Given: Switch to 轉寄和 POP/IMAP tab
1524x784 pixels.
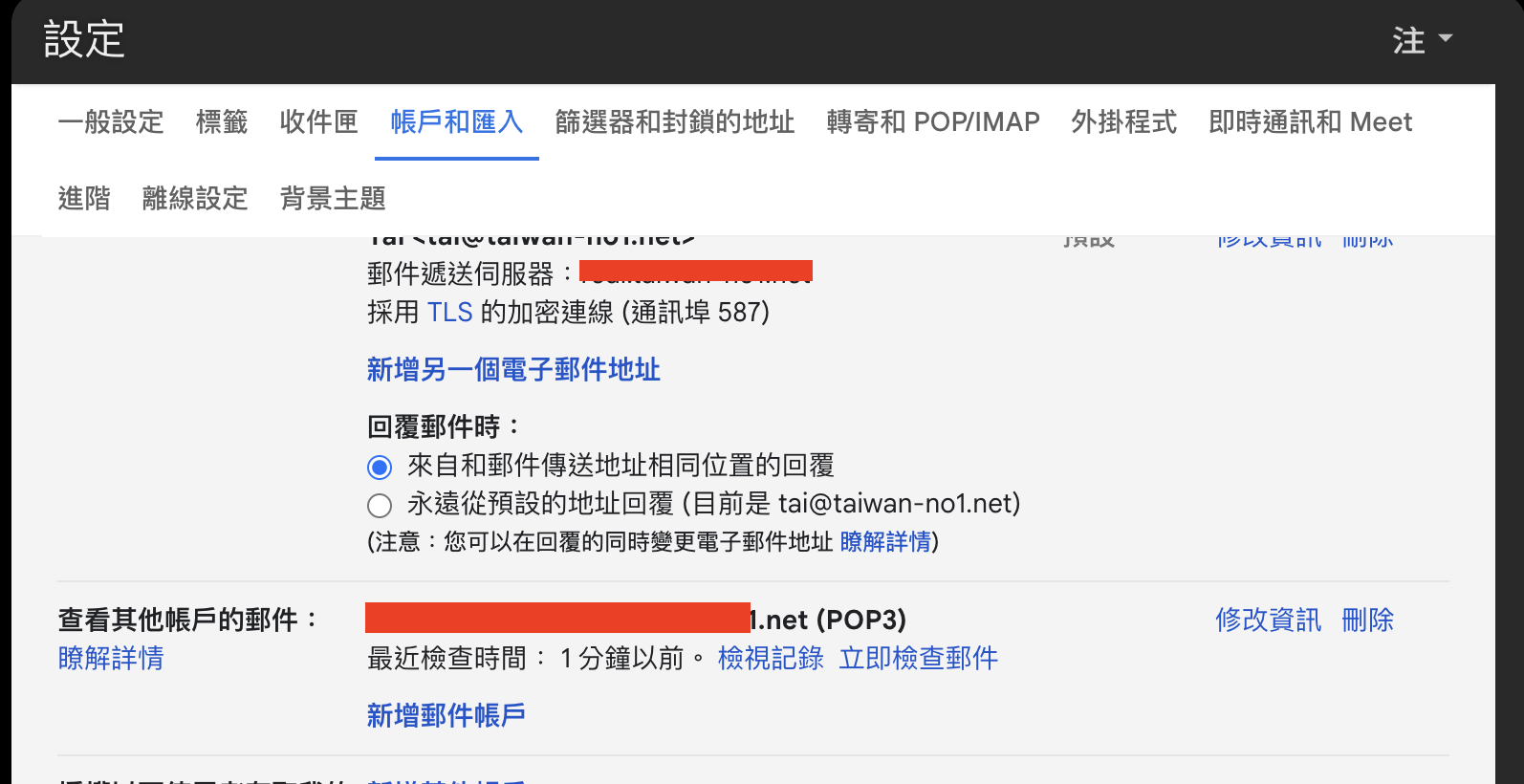Looking at the screenshot, I should point(932,122).
